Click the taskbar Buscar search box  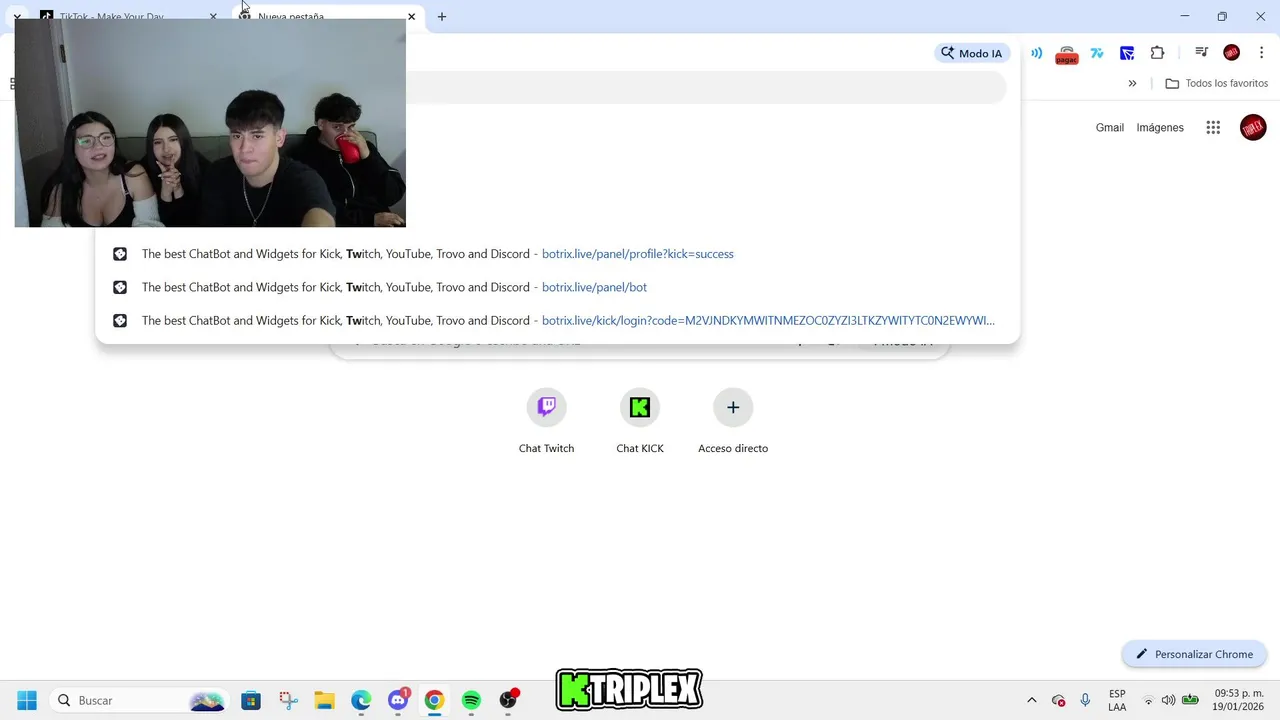(x=139, y=700)
